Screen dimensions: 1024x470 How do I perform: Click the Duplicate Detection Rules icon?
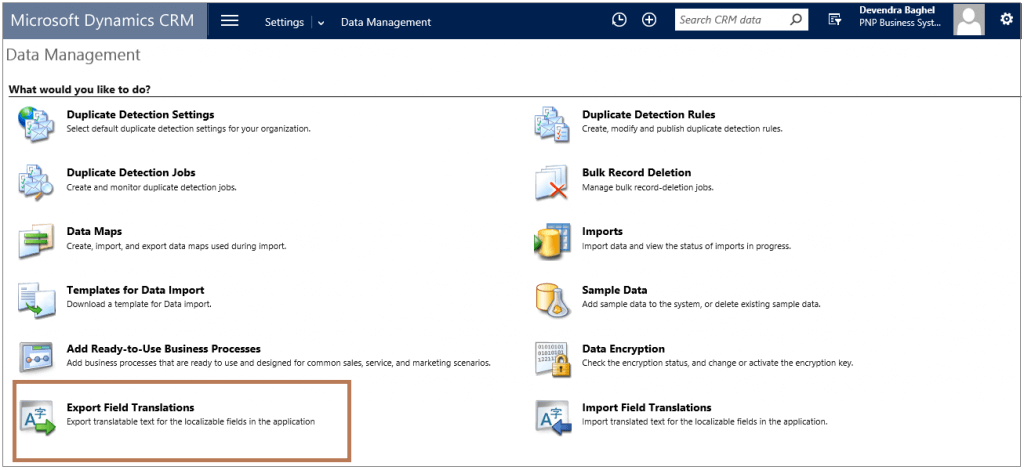pos(552,123)
